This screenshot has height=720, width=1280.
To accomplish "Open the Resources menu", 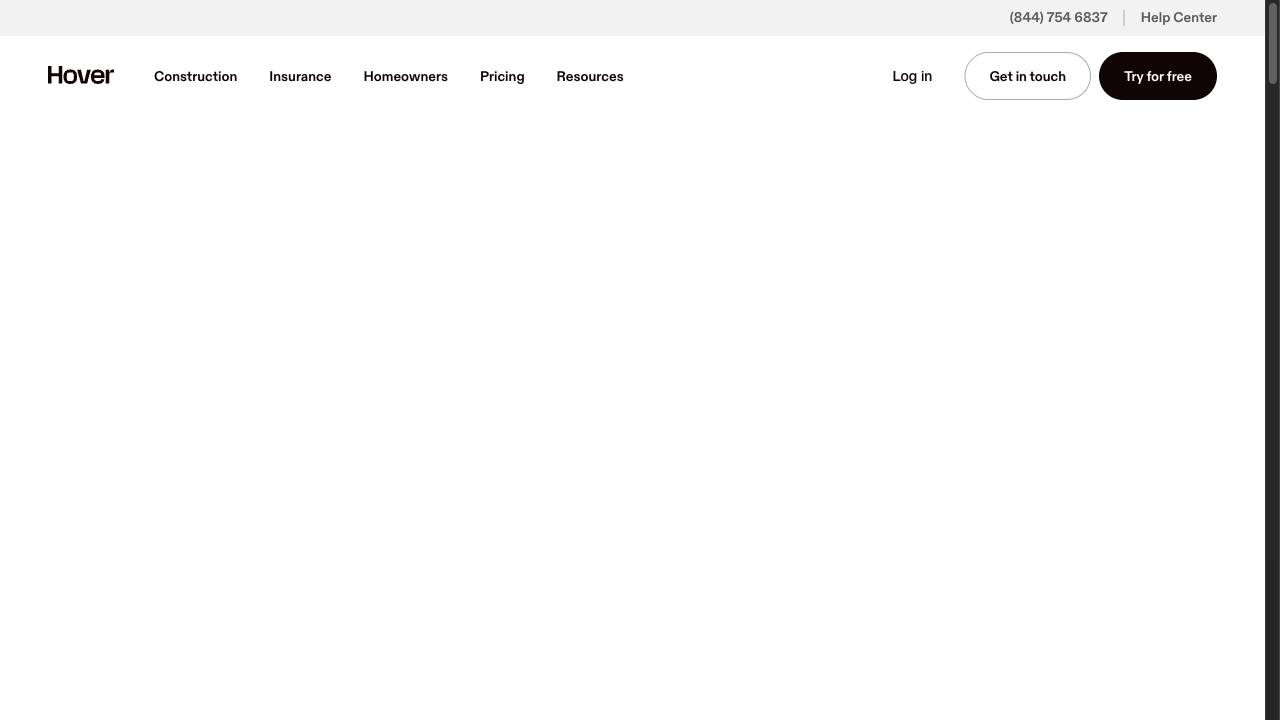I will click(x=590, y=76).
